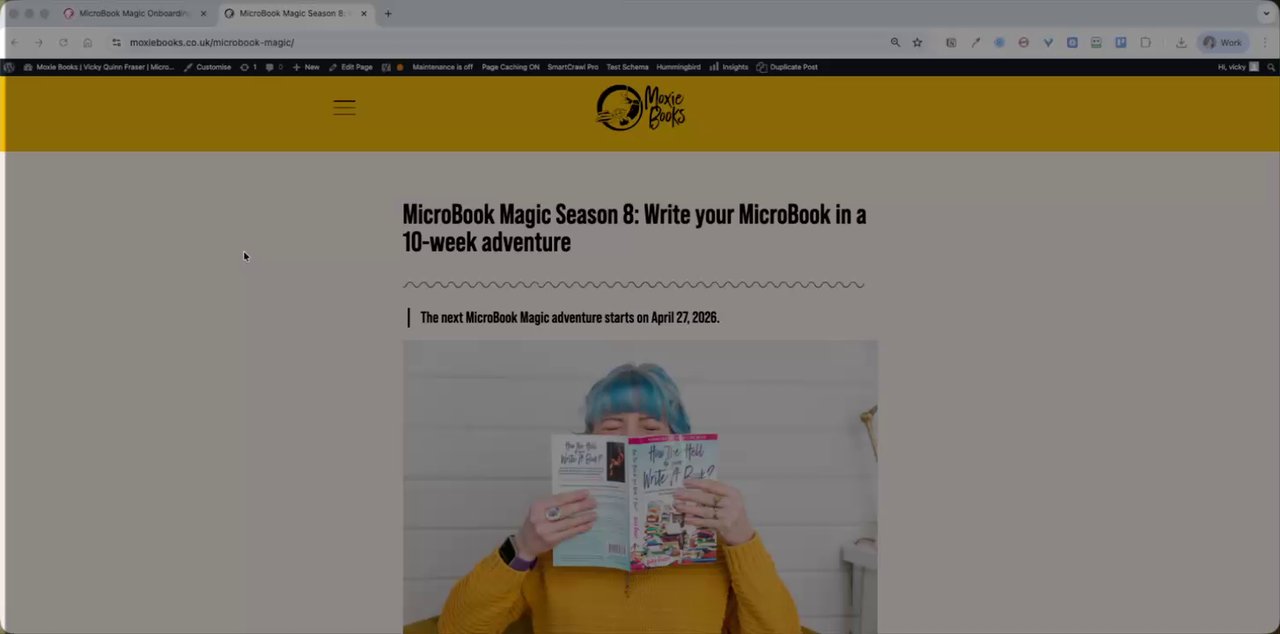
Task: Switch to MicroBook Magic Onboarding tab
Action: coord(134,13)
